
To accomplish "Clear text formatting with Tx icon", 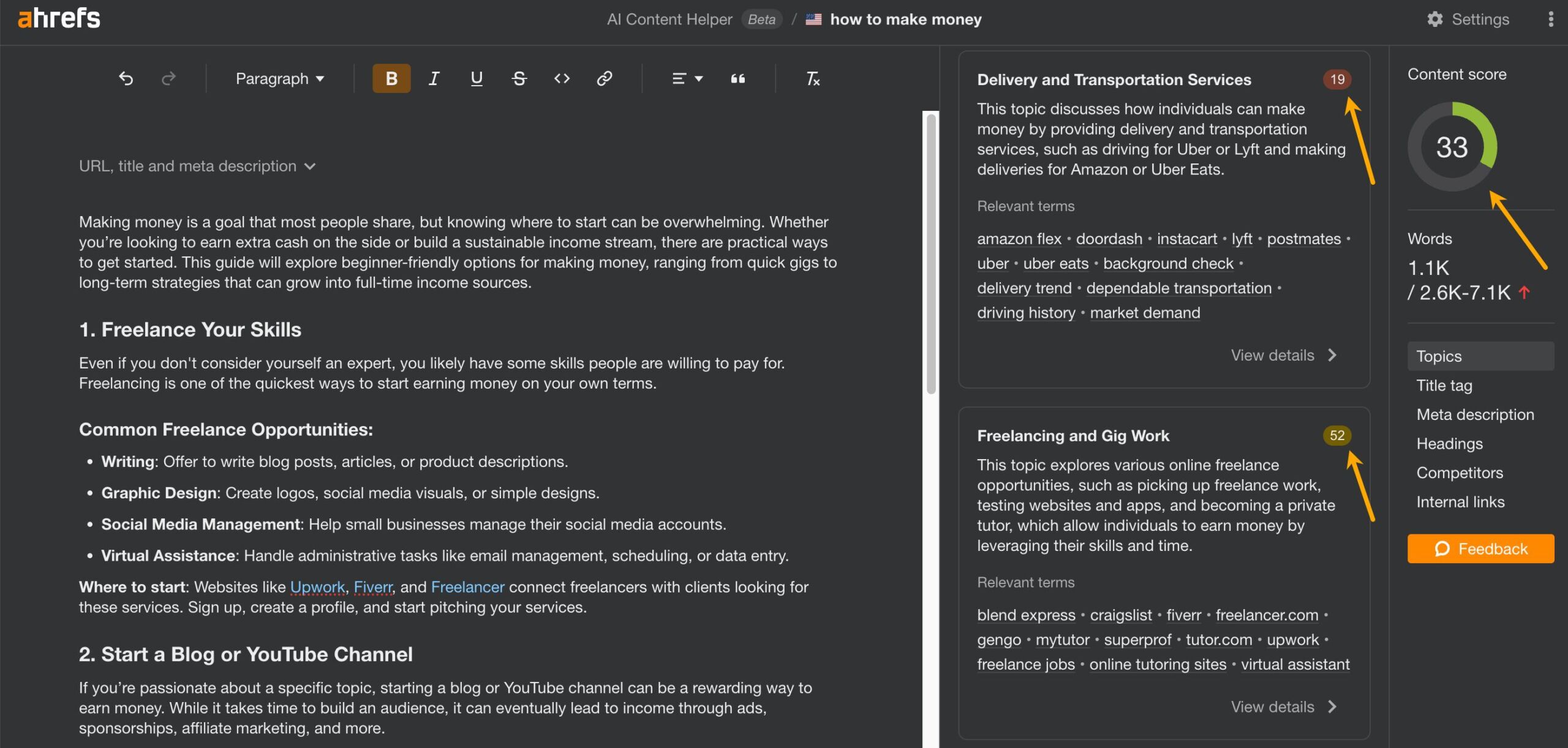I will pos(813,78).
